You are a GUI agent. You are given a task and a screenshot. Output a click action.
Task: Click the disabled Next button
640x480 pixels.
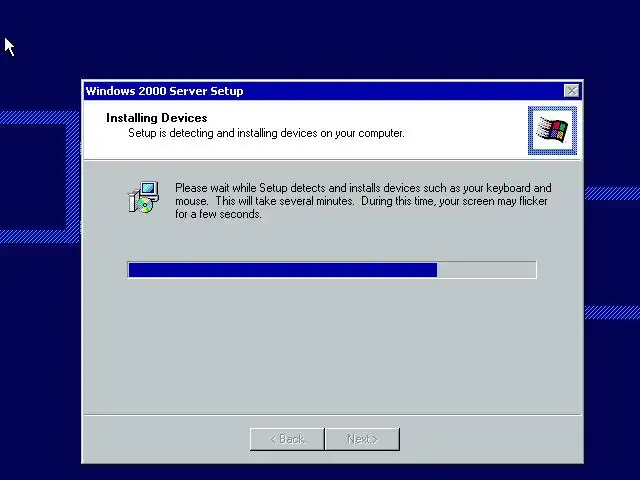pyautogui.click(x=362, y=439)
